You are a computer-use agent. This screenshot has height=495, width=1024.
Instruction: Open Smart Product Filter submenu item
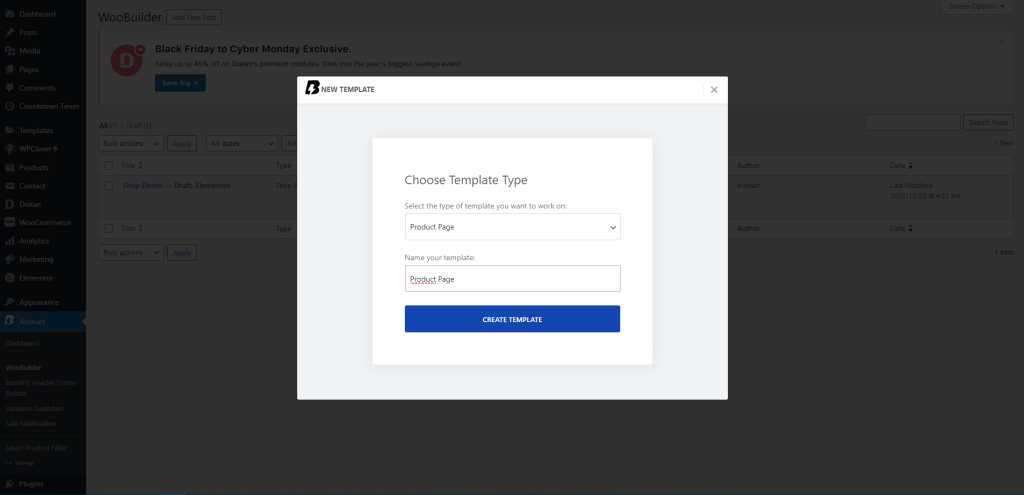click(36, 448)
